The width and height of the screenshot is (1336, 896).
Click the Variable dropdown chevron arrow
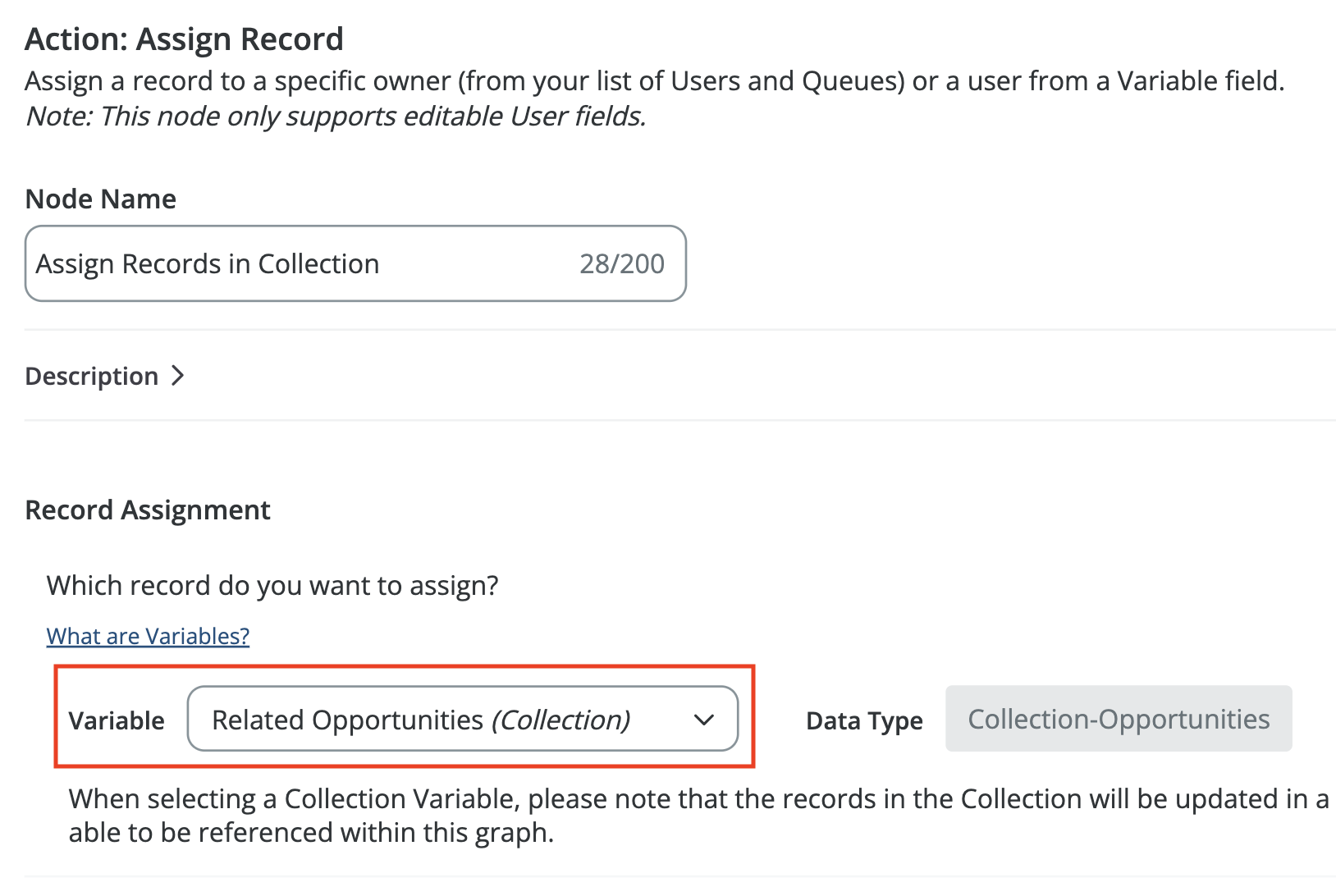[703, 720]
